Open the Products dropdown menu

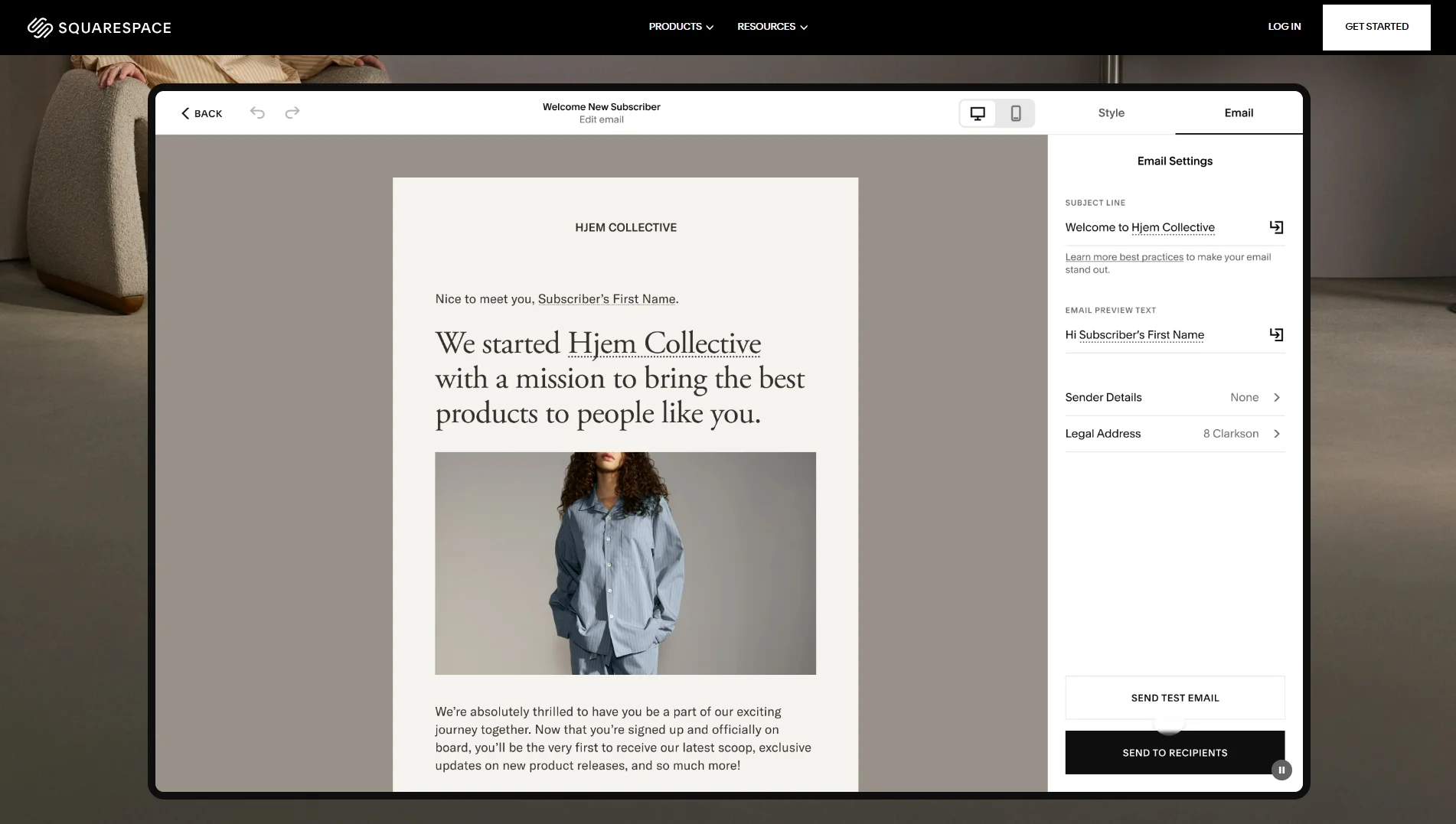tap(681, 27)
